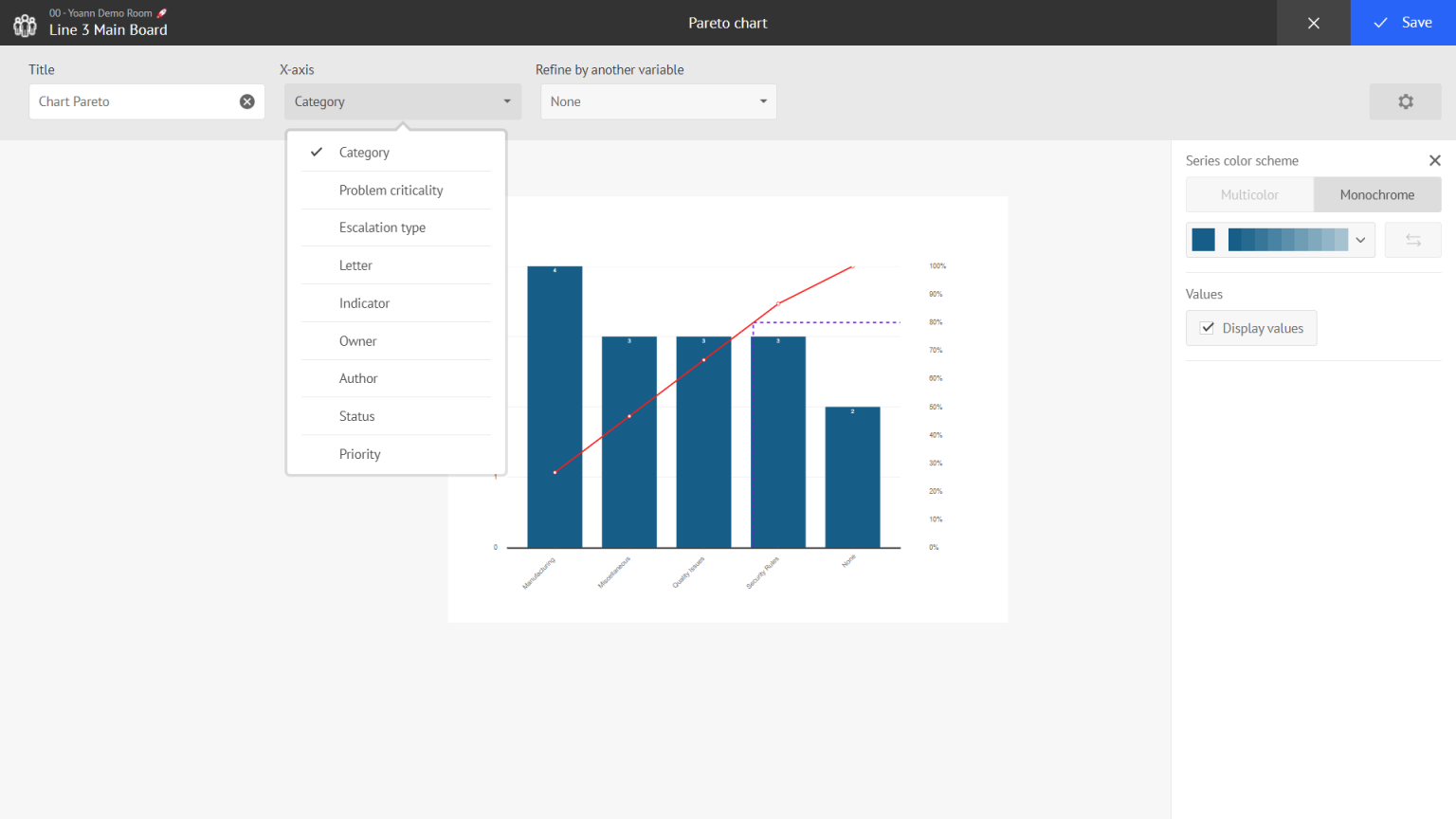Image resolution: width=1456 pixels, height=819 pixels.
Task: Dismiss the editor with the X in the top bar
Action: [1313, 23]
